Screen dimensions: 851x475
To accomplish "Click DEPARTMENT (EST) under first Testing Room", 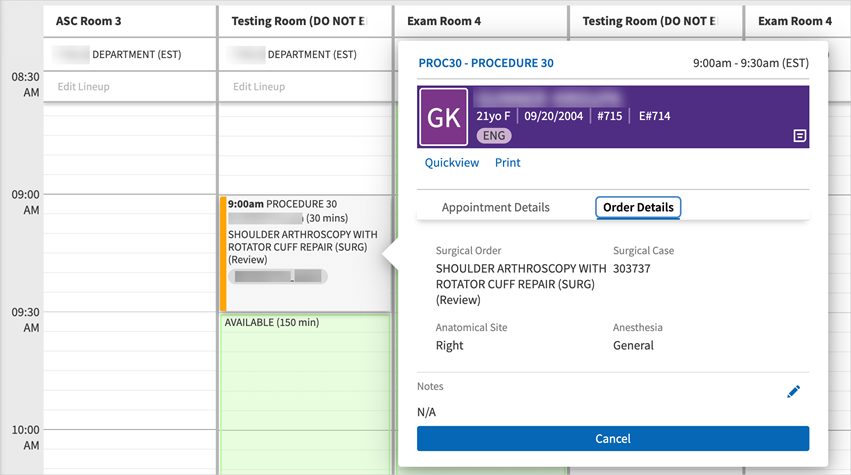I will point(312,55).
